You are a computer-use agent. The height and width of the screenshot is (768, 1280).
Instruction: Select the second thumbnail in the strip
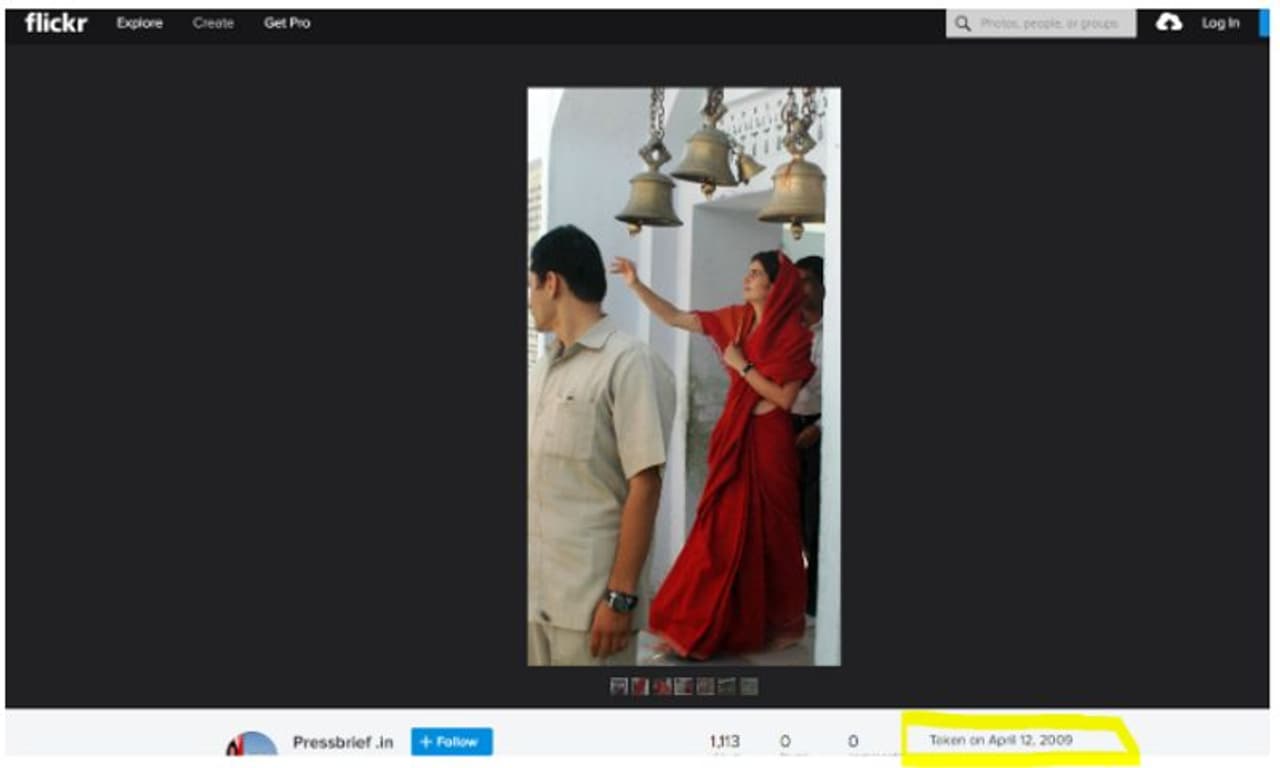(x=640, y=686)
